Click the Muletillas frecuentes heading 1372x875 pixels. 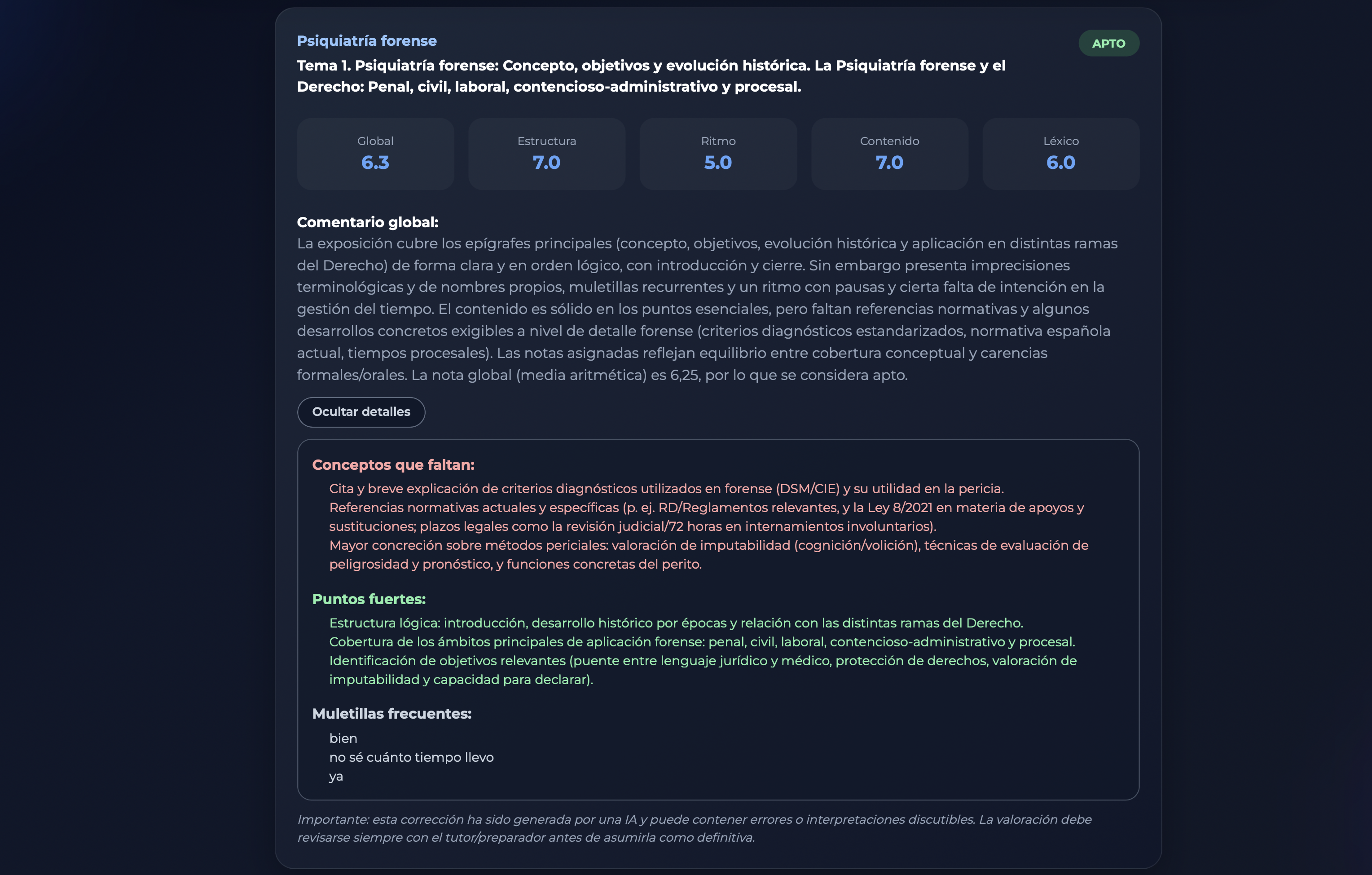(391, 714)
